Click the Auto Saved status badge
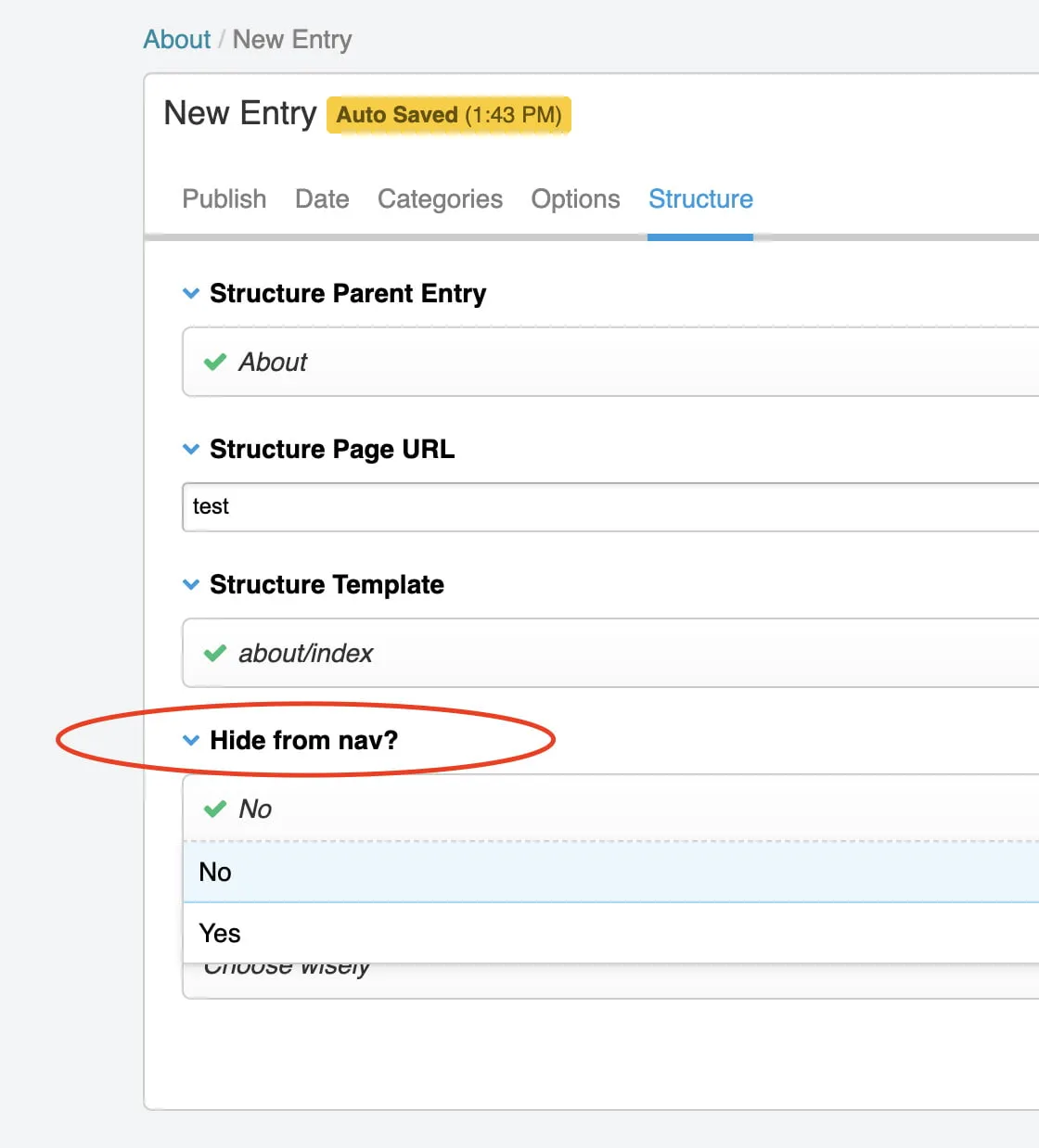This screenshot has height=1148, width=1039. click(449, 115)
